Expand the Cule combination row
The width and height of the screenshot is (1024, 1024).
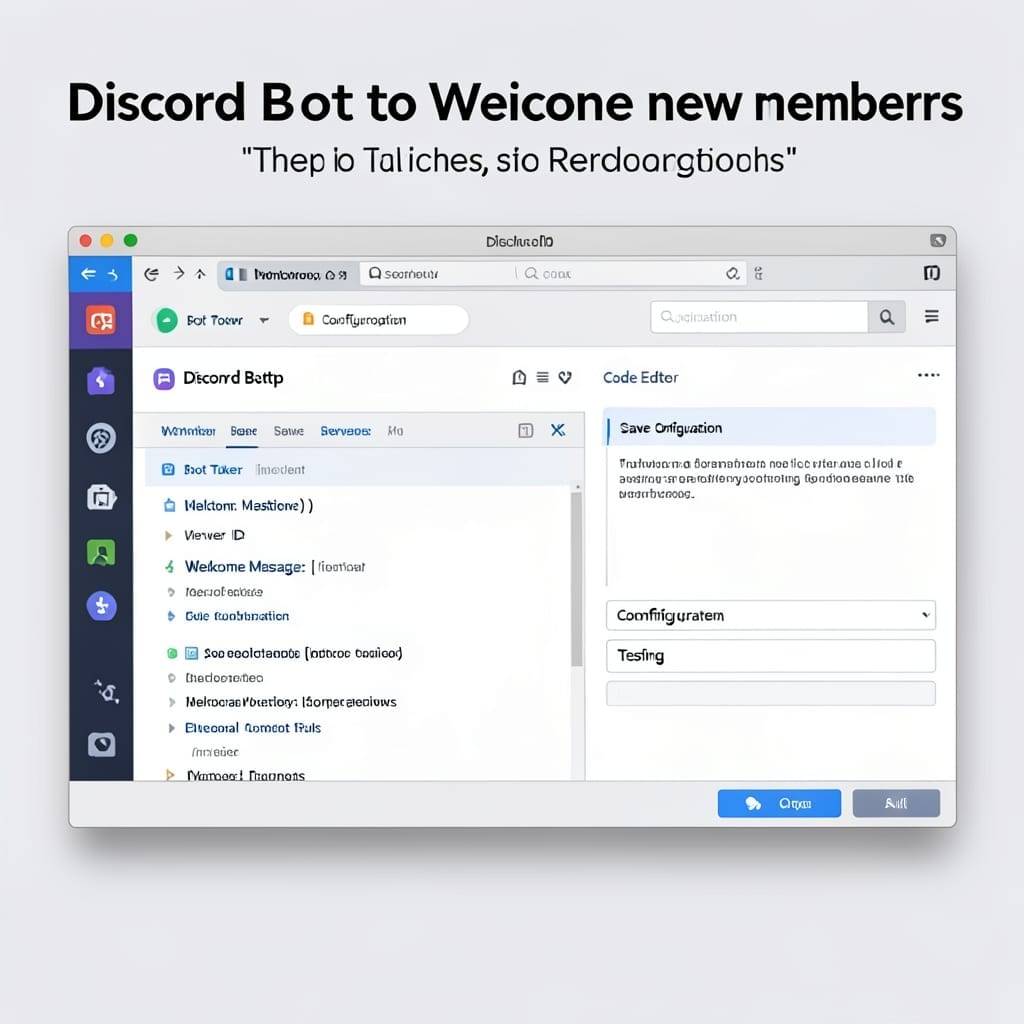171,616
